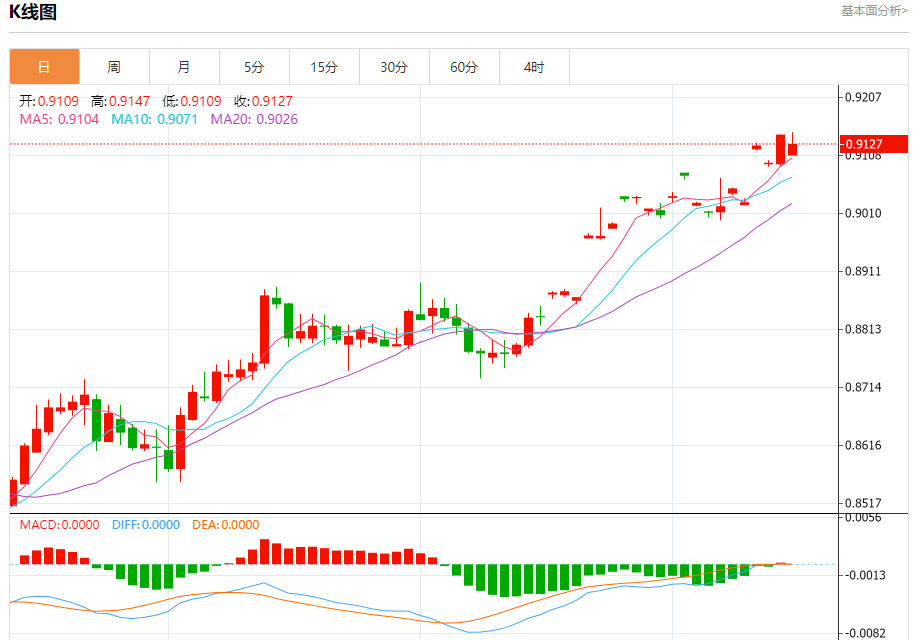Open the 30分 interval tab
This screenshot has width=917, height=640.
(x=394, y=67)
